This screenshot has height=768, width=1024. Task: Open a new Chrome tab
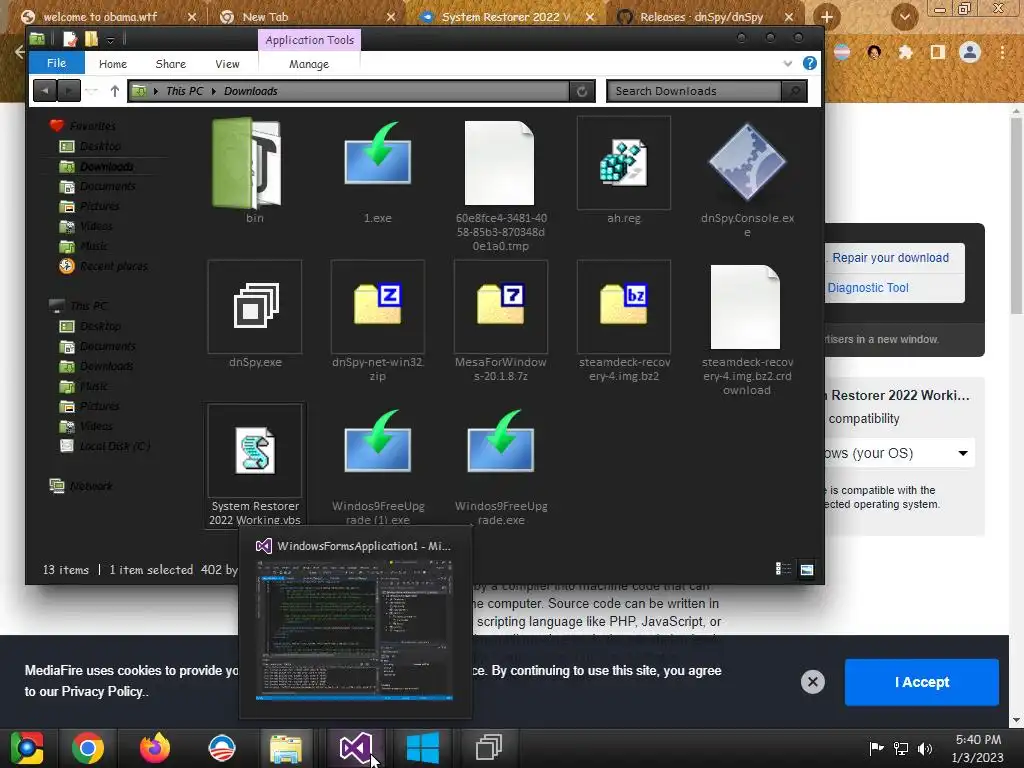827,17
